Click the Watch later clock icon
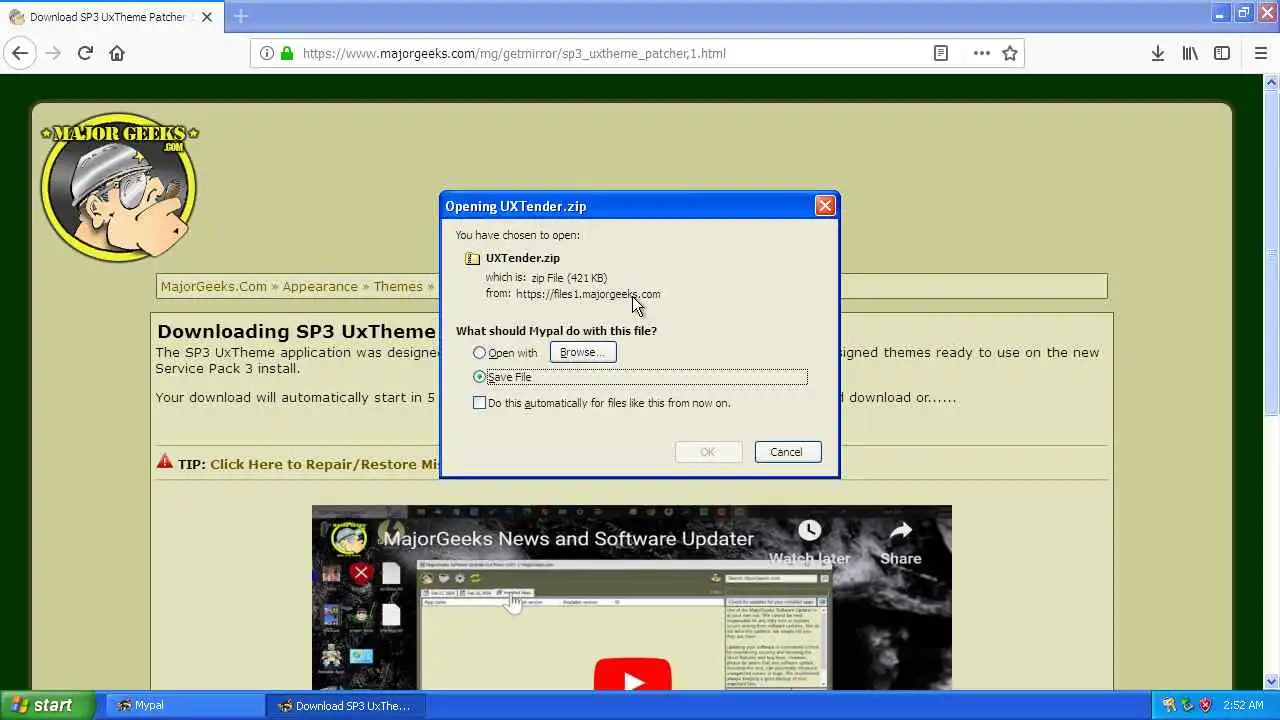Viewport: 1280px width, 720px height. [x=809, y=532]
